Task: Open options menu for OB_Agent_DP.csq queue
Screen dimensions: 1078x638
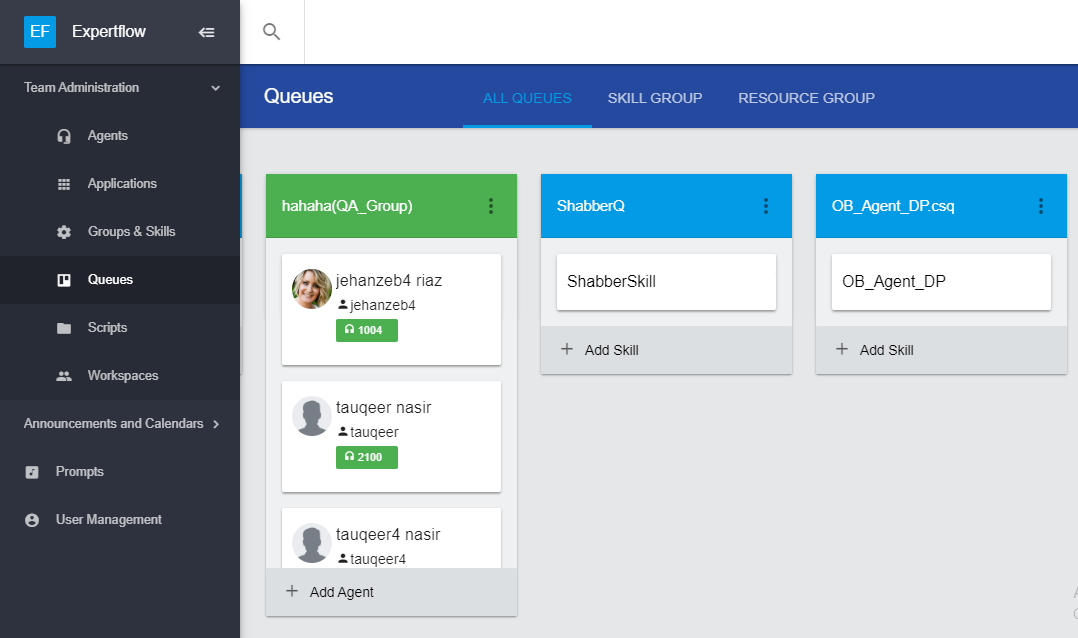Action: click(1041, 206)
